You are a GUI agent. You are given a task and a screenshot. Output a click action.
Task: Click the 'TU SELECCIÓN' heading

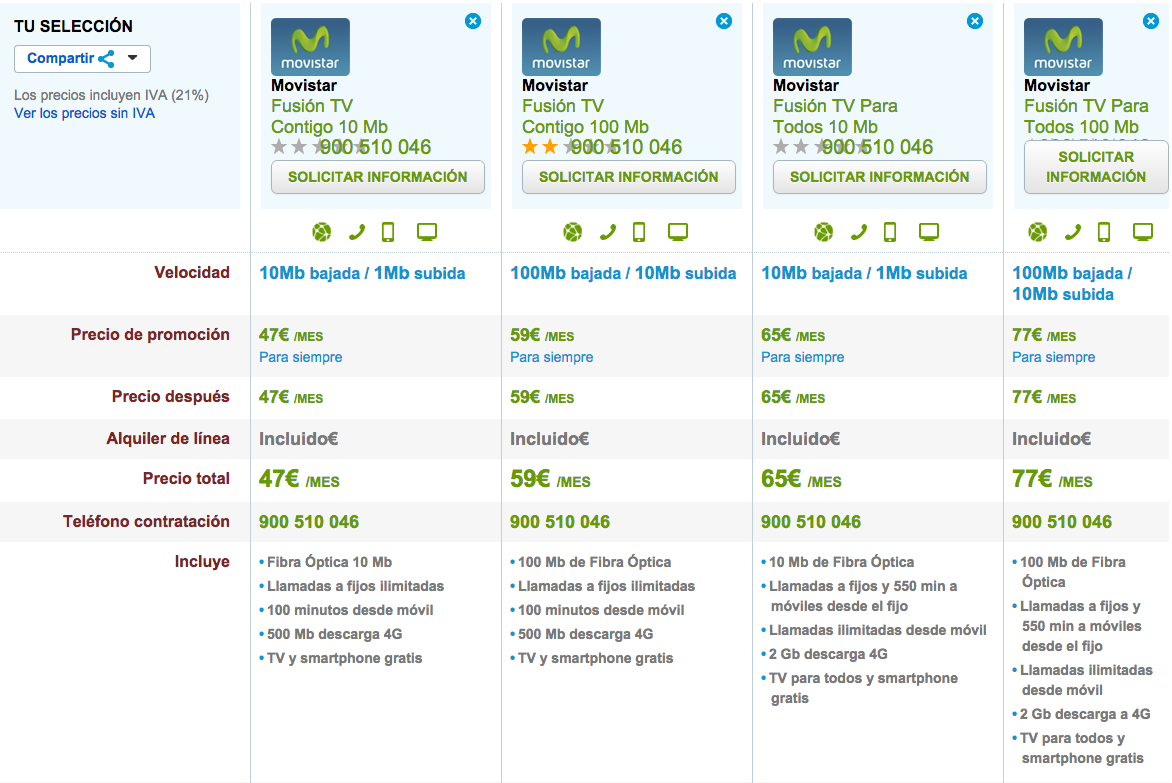pyautogui.click(x=73, y=26)
